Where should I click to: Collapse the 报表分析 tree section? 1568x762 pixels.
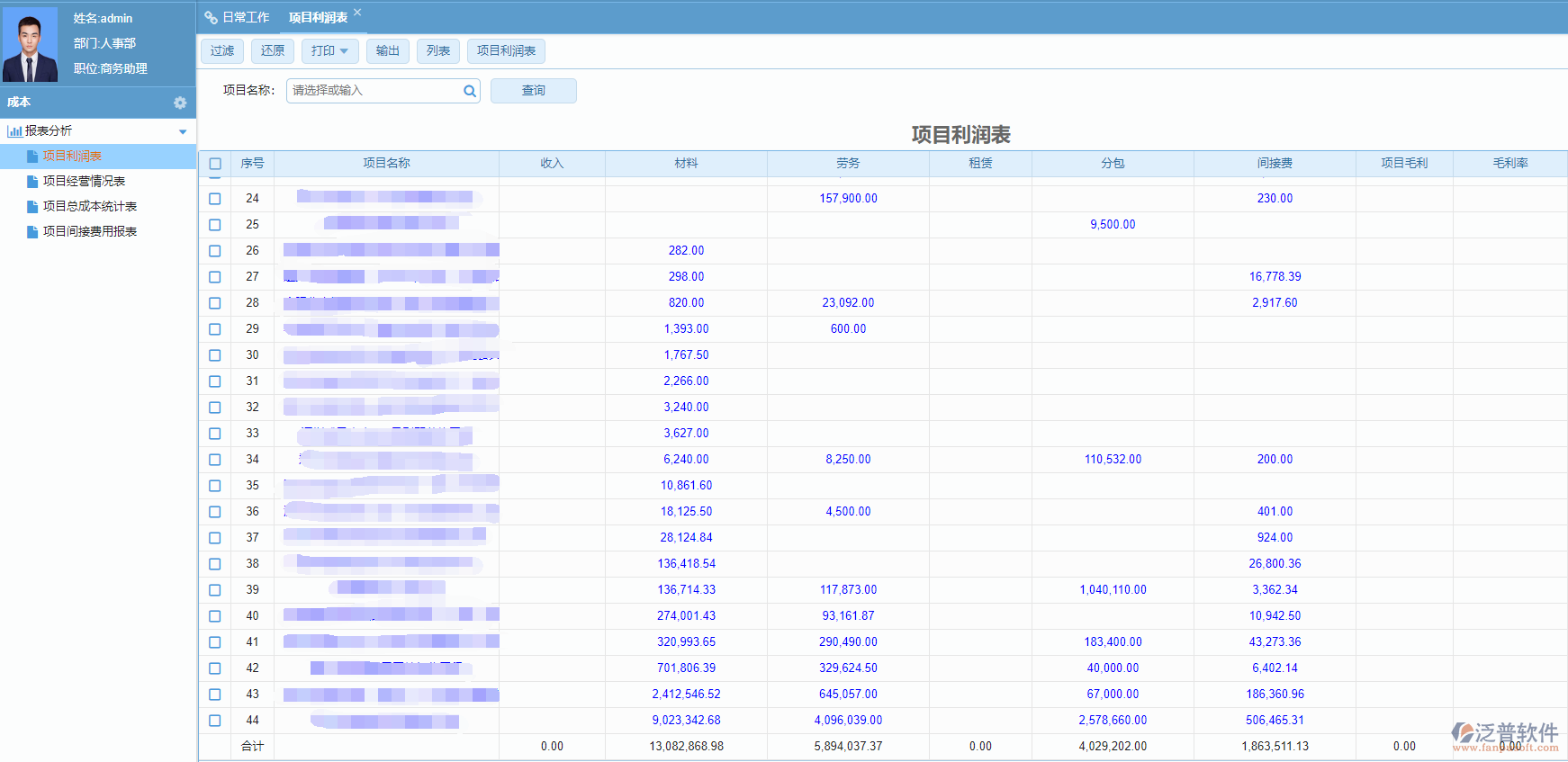click(183, 132)
